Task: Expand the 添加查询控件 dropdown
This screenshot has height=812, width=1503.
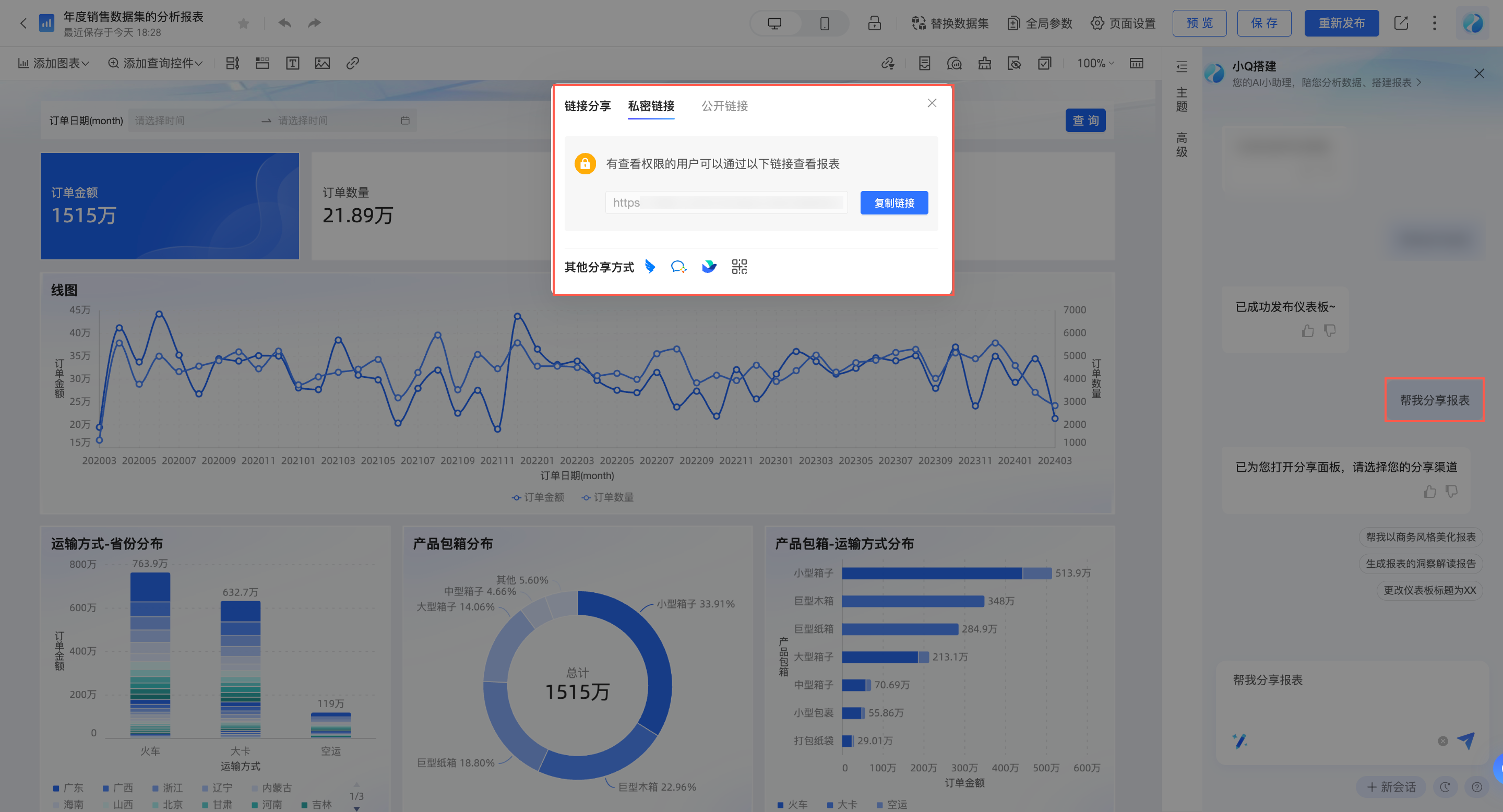Action: (155, 63)
